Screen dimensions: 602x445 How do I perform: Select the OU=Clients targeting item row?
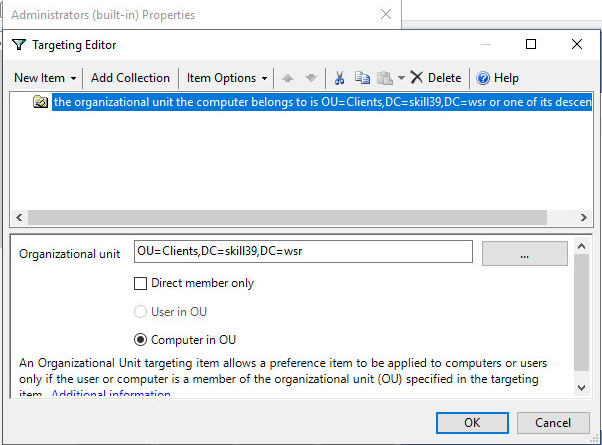click(322, 102)
